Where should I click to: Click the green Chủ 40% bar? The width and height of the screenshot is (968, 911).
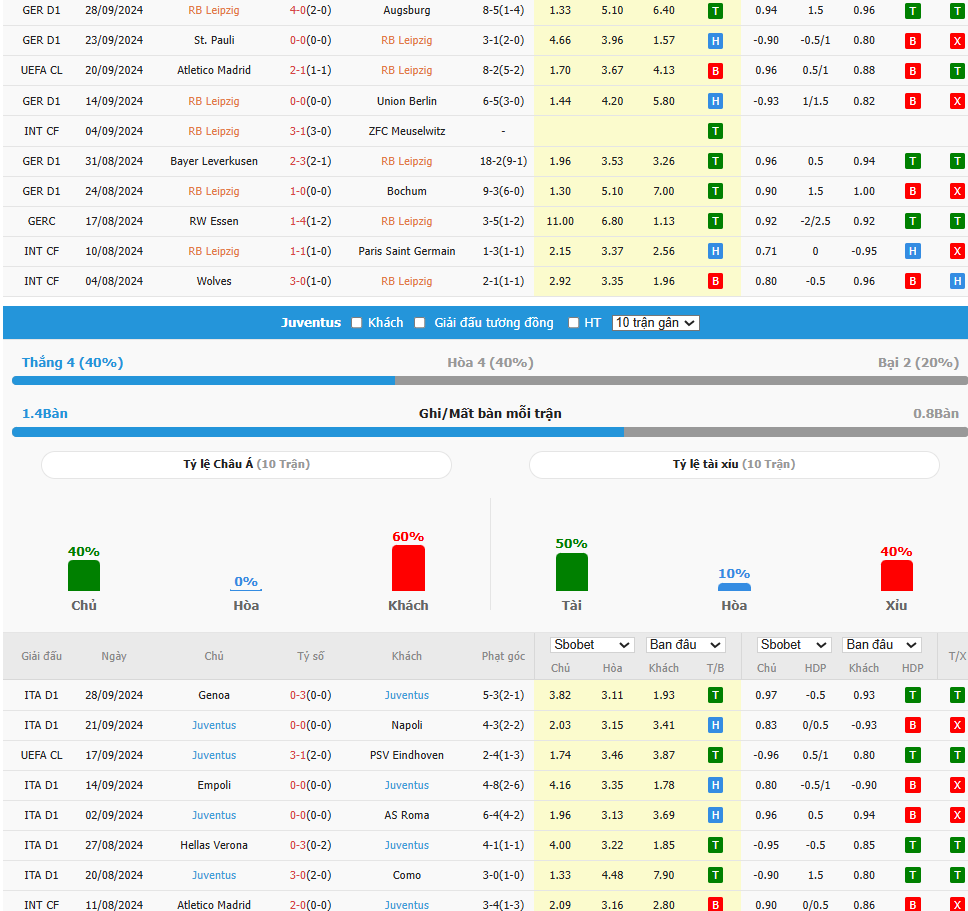tap(84, 575)
